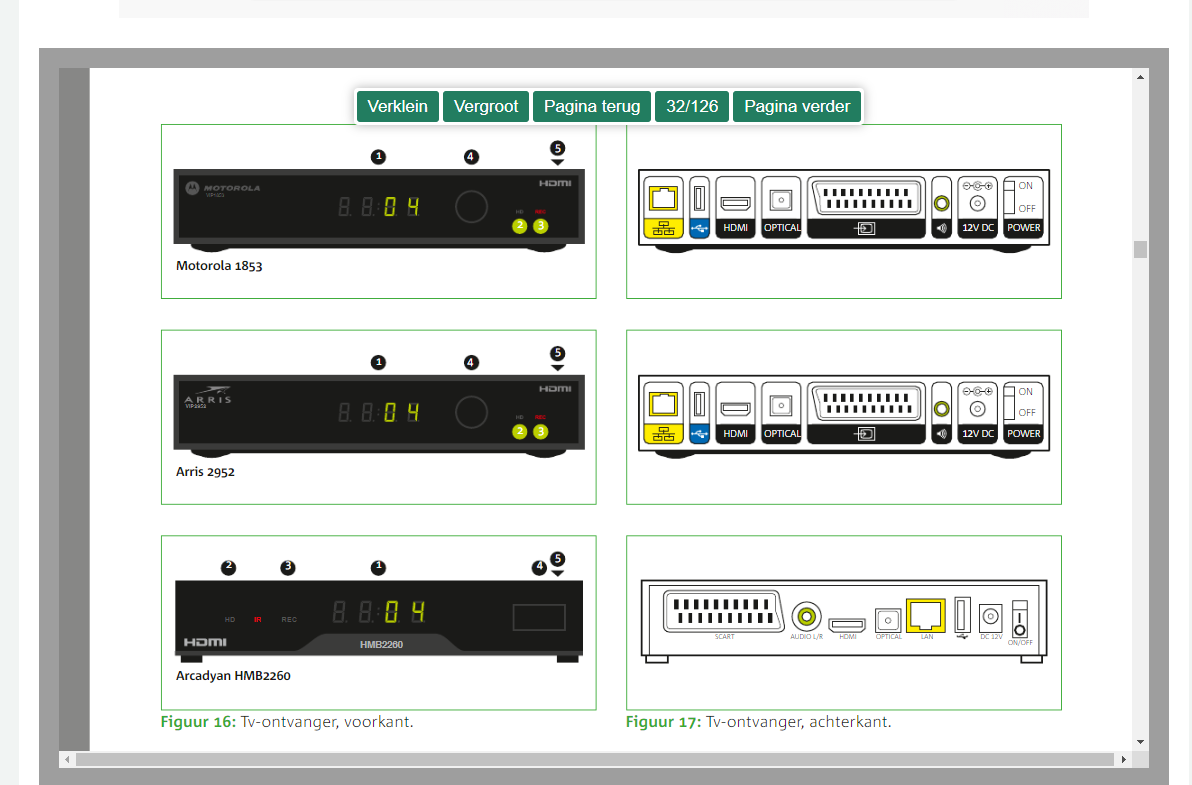Click the yellow LAN port on Arcadyan rear
The height and width of the screenshot is (785, 1192).
point(926,616)
